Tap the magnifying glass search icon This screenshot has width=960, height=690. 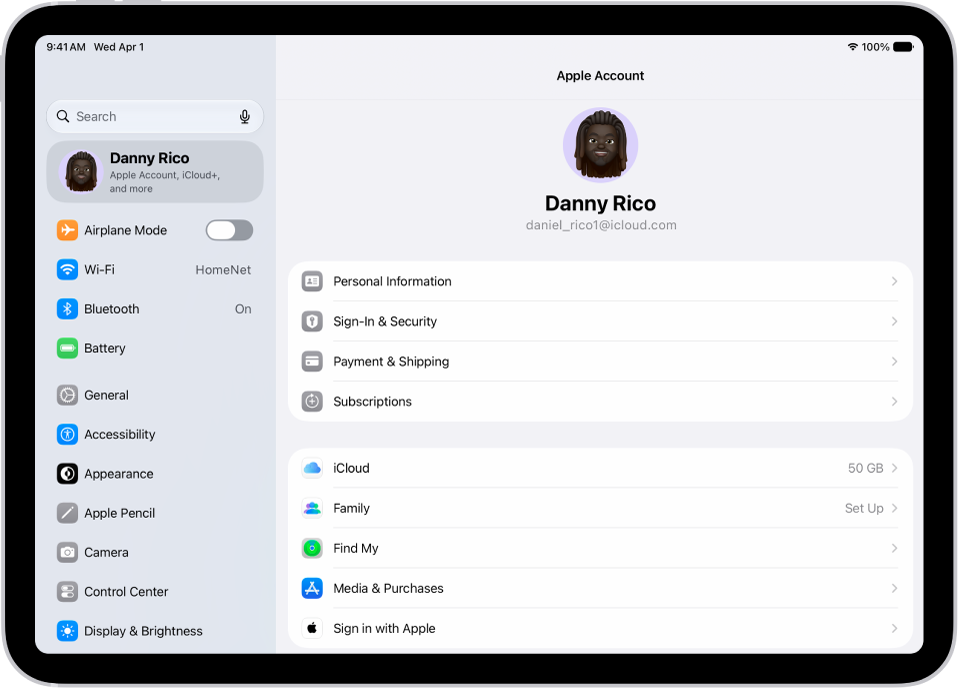coord(63,116)
